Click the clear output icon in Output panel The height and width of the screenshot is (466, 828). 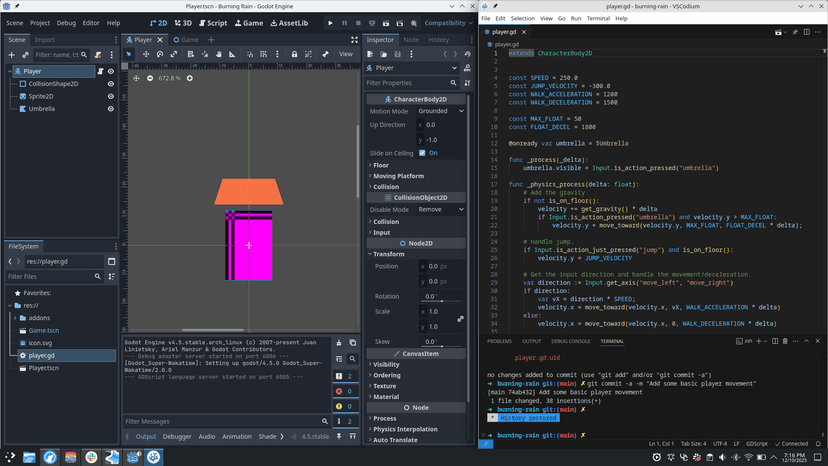339,343
